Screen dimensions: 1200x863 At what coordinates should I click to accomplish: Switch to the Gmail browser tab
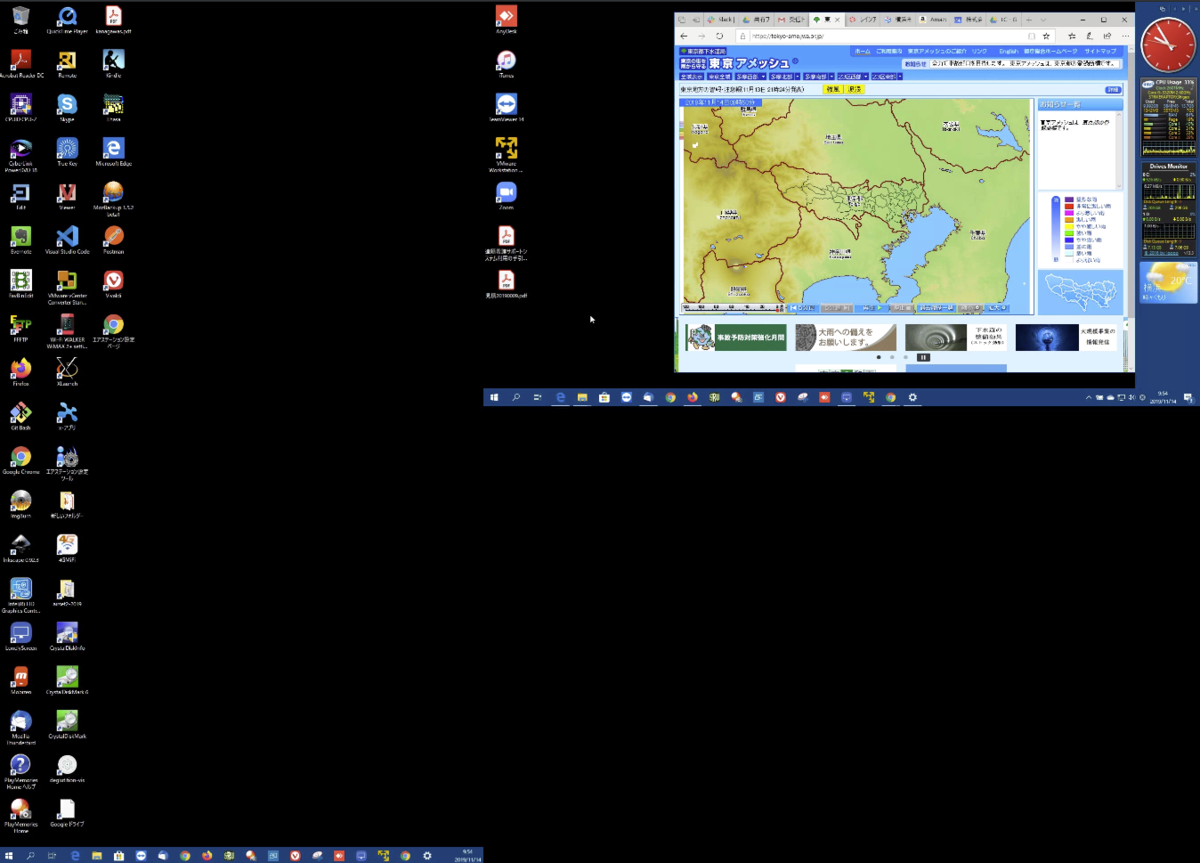pos(792,20)
